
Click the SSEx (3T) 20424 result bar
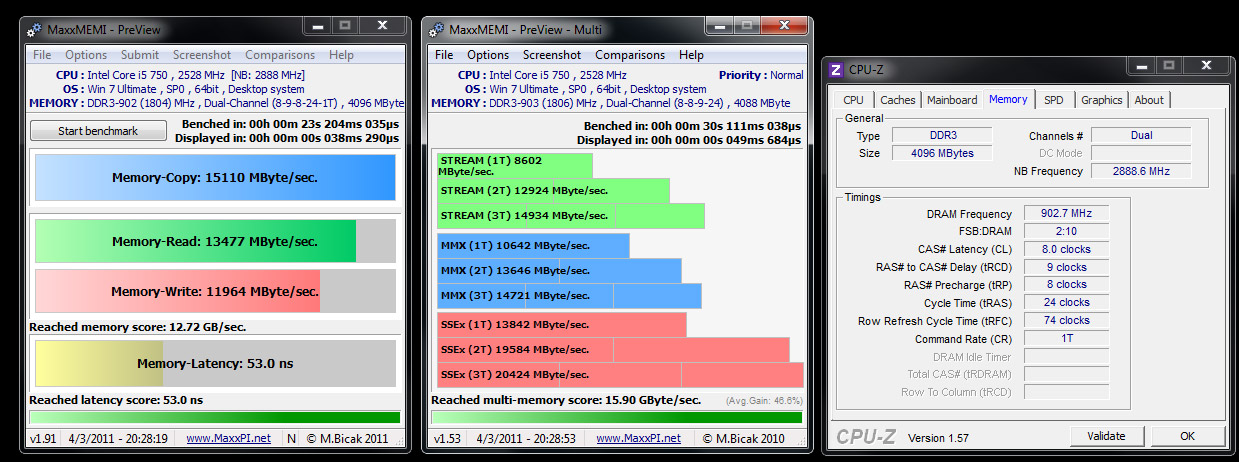tap(620, 375)
